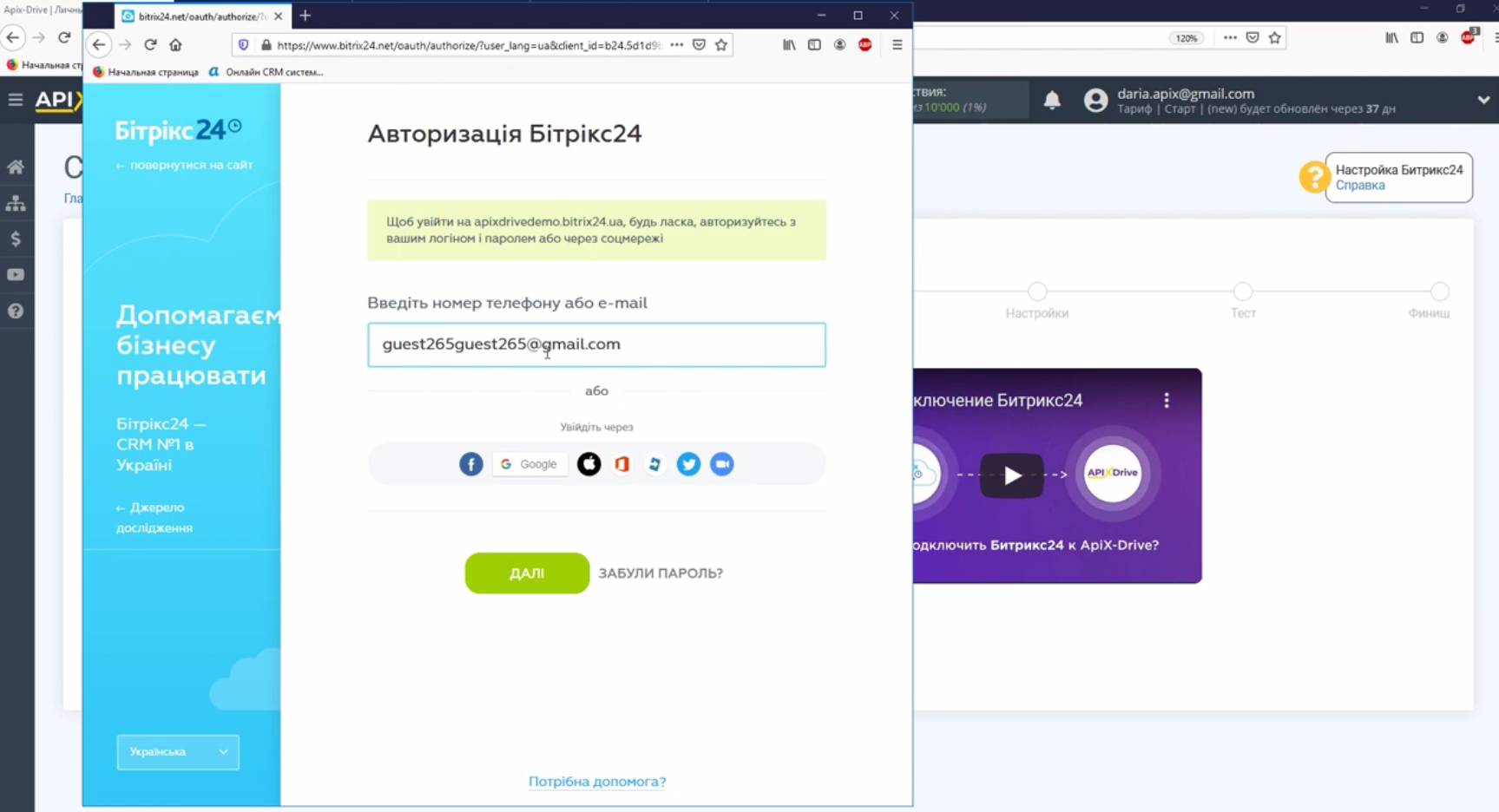Bookmark star in background browser address bar
Image resolution: width=1499 pixels, height=812 pixels.
point(1275,38)
